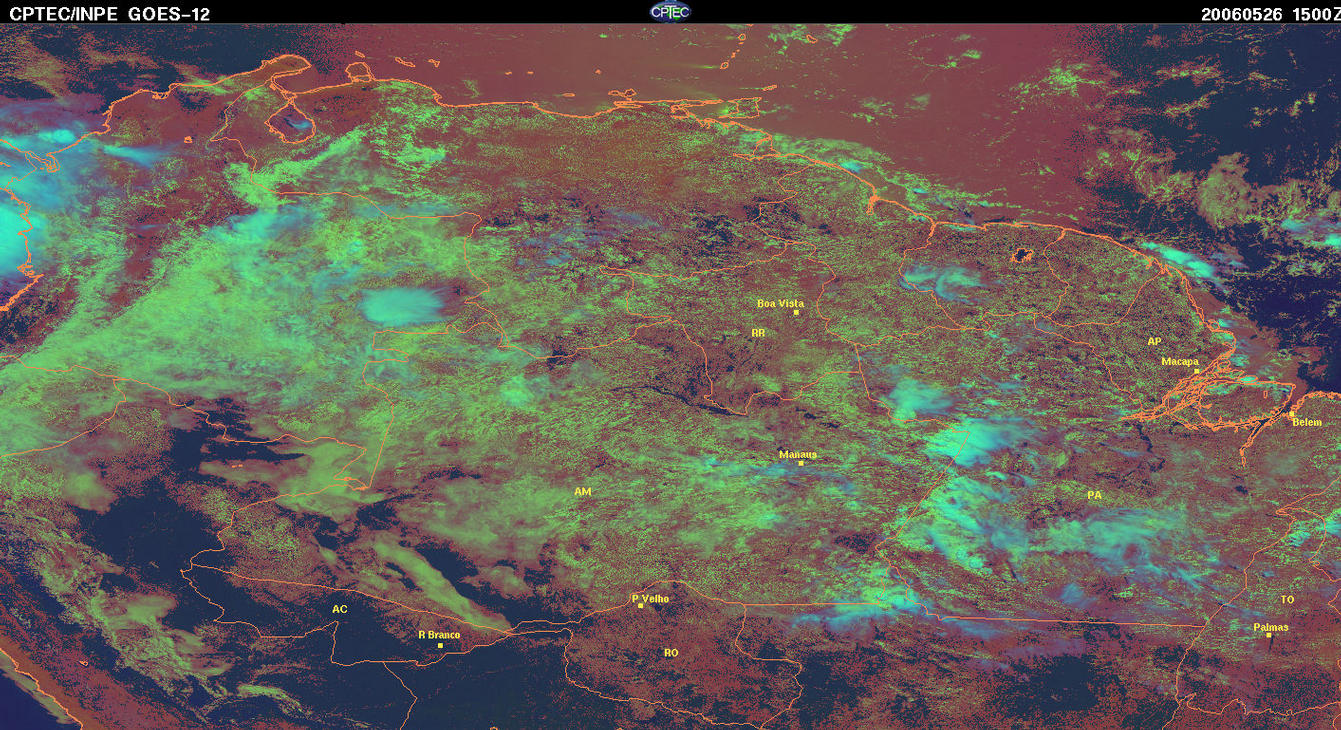Click the AC state label

pos(340,608)
